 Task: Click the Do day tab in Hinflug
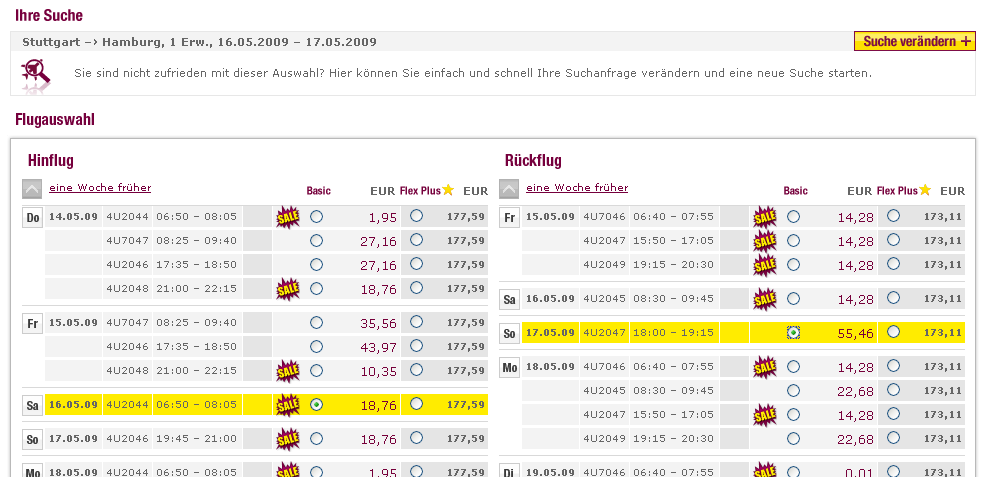32,217
